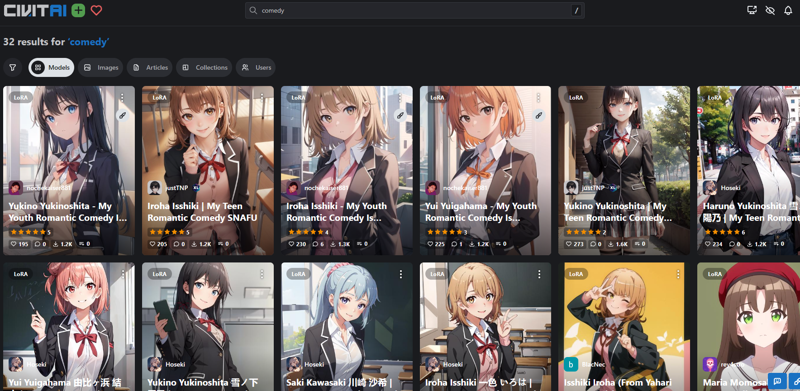800x391 pixels.
Task: Open the Iroha Isshiki My Teen Romantic Comedy SNAFU card
Action: [x=208, y=170]
